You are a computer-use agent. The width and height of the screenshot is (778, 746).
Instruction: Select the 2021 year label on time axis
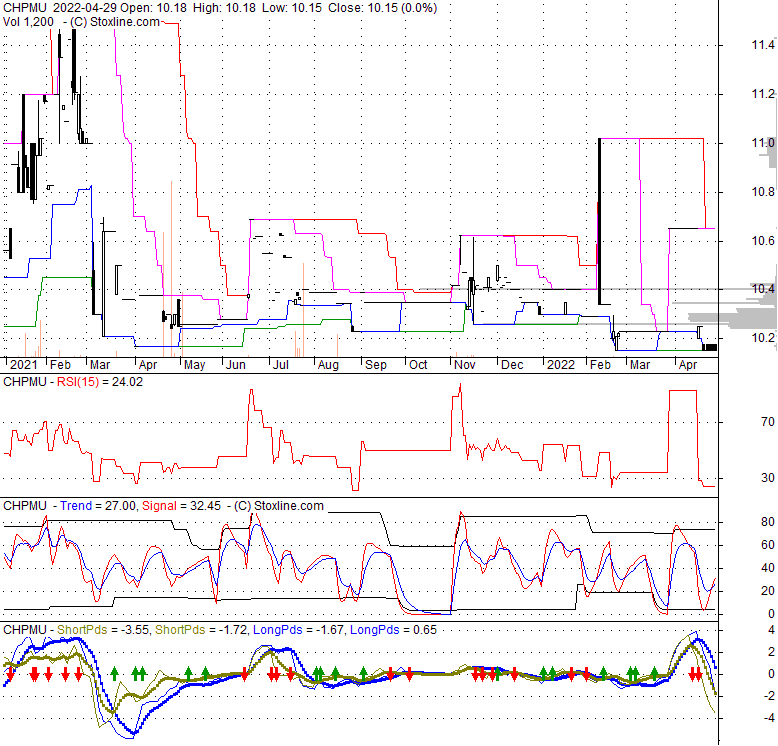(24, 365)
